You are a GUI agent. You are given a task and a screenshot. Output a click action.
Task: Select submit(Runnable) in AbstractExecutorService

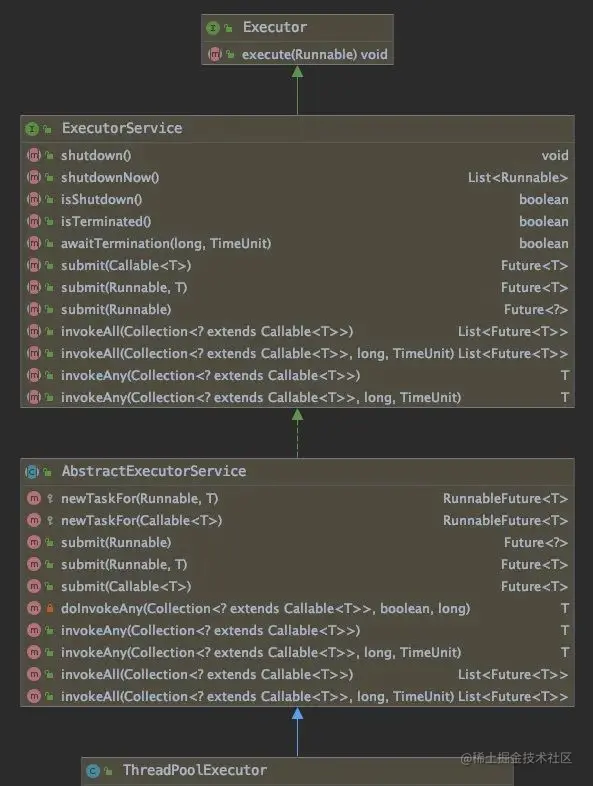pyautogui.click(x=297, y=542)
